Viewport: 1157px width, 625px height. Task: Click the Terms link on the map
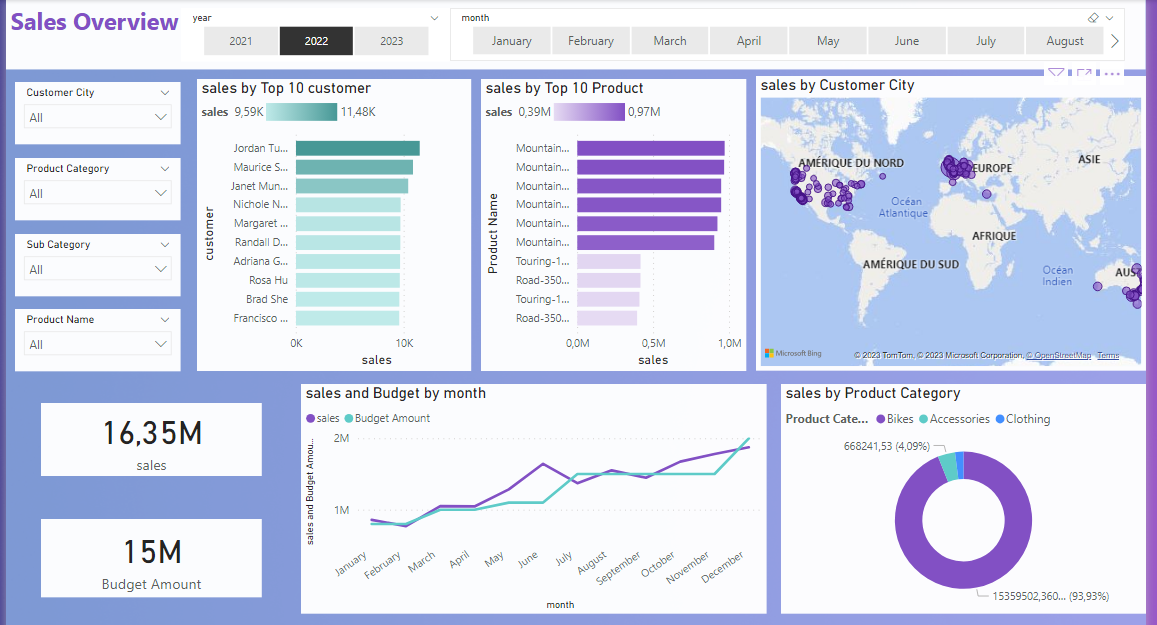1107,354
